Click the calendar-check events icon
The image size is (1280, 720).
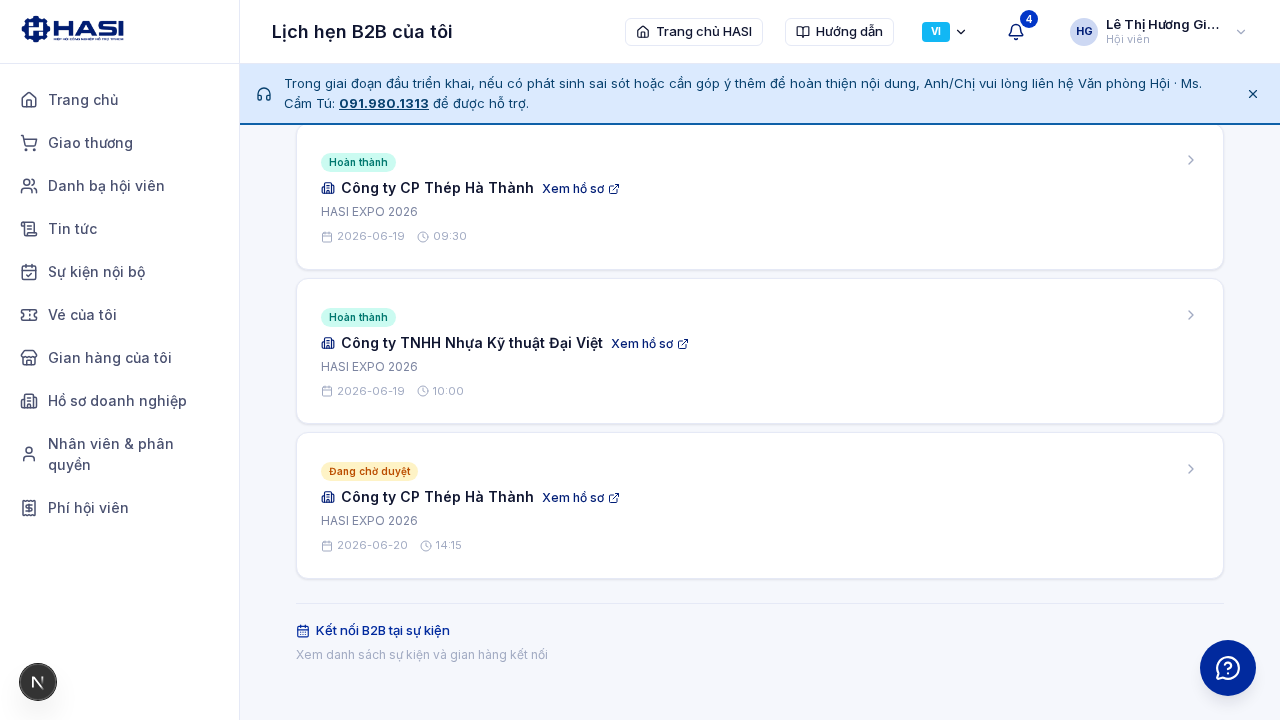[29, 272]
